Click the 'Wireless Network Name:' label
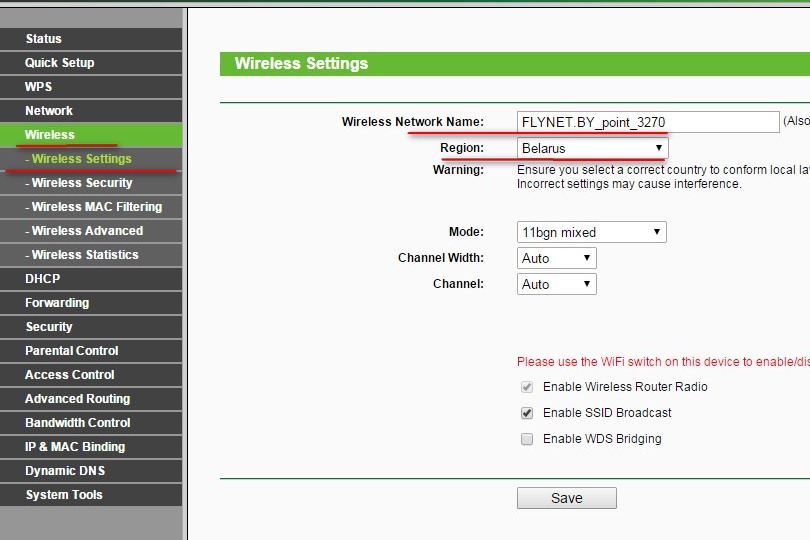 click(413, 122)
